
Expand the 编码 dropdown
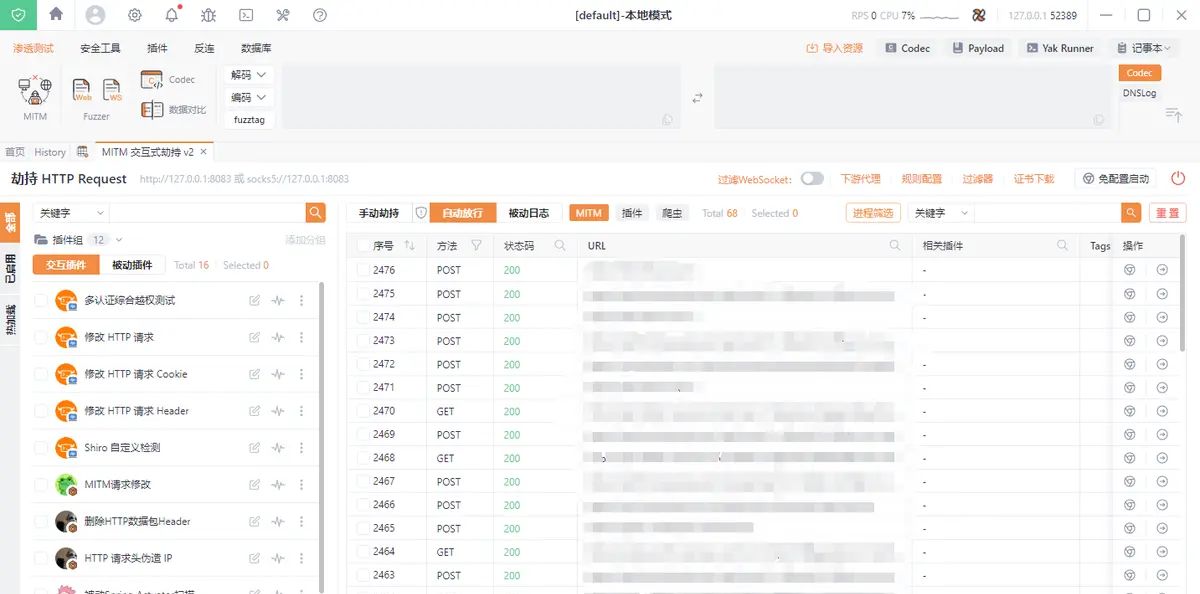(249, 98)
